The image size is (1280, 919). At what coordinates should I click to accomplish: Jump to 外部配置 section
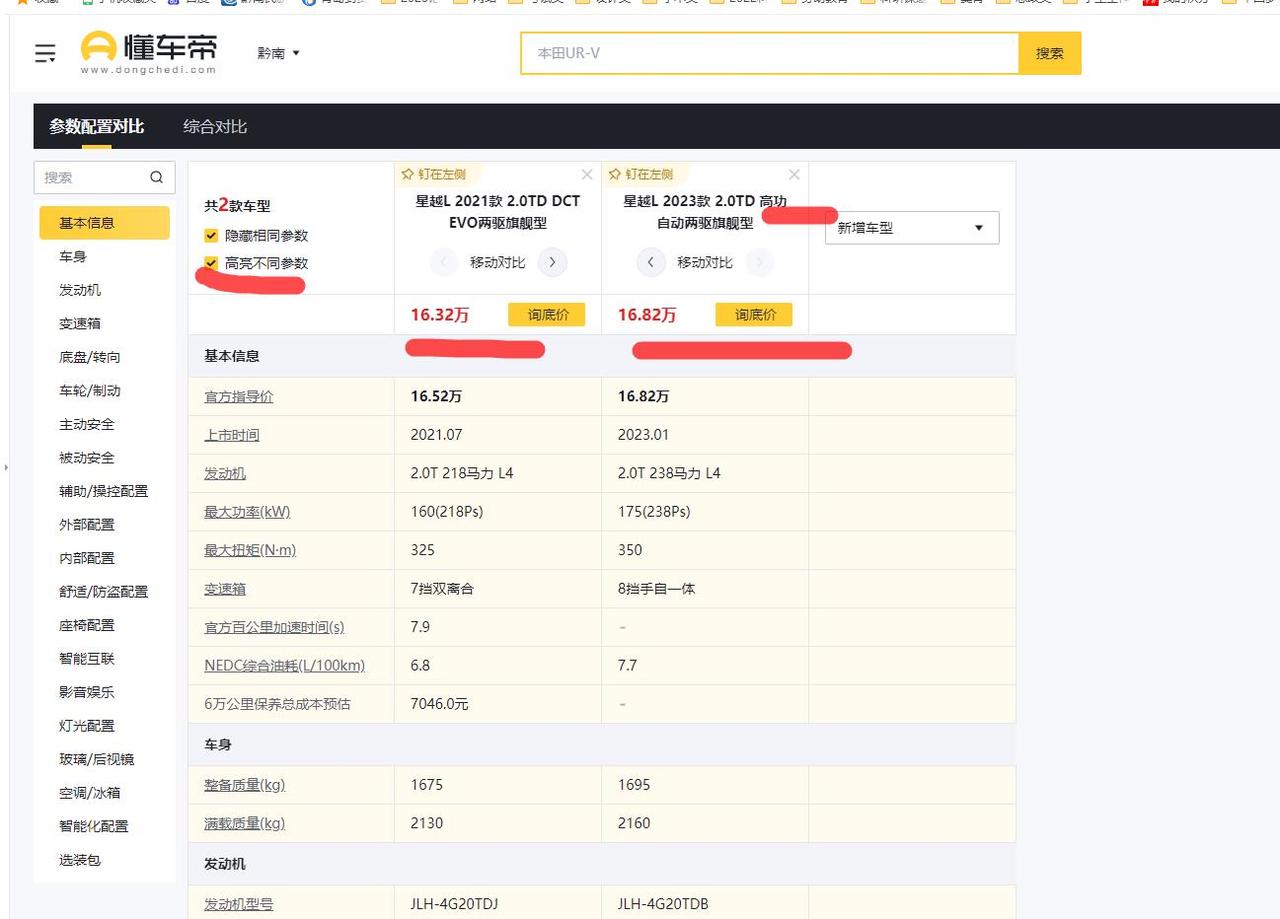click(87, 525)
